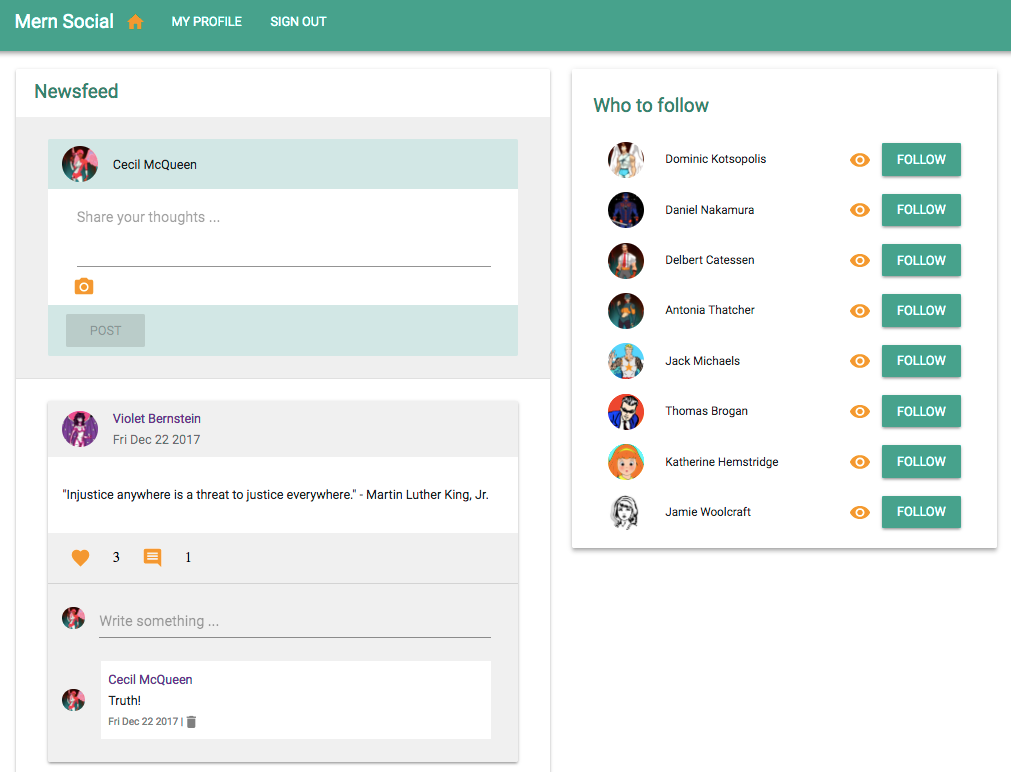Select Sign Out in the top bar
This screenshot has width=1011, height=772.
pos(298,22)
